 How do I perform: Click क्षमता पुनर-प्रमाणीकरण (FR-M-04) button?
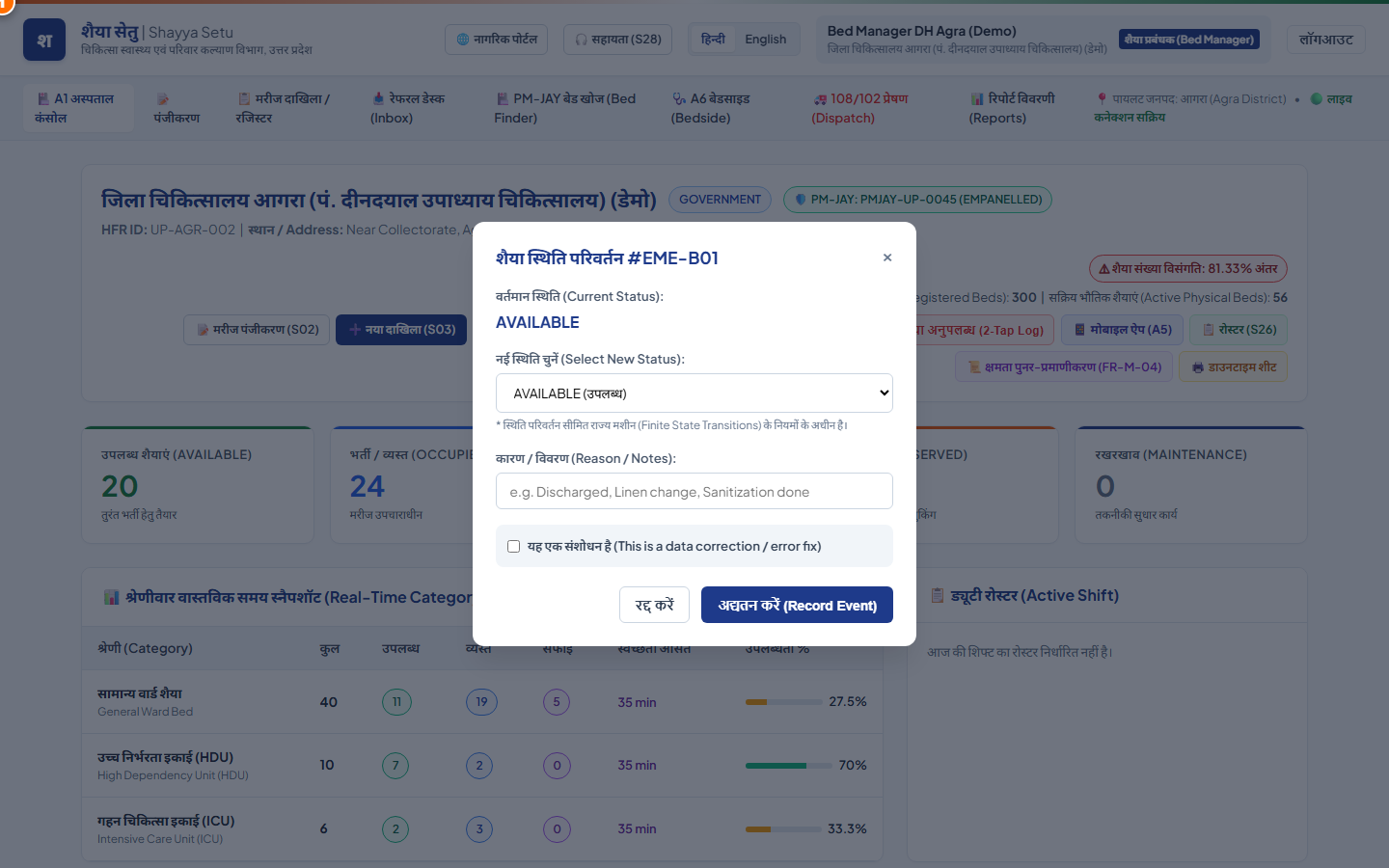coord(1065,366)
